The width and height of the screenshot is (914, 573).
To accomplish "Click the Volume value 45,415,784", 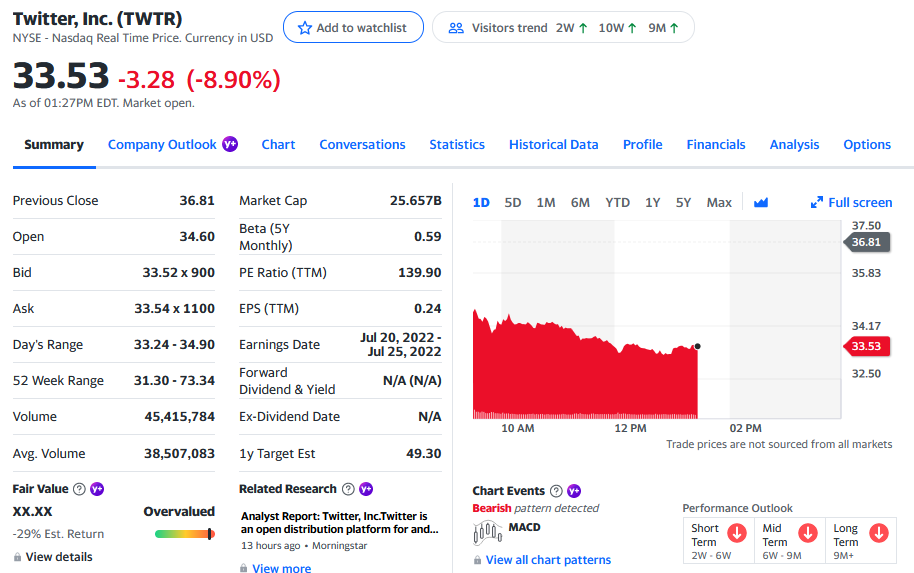I will point(180,417).
